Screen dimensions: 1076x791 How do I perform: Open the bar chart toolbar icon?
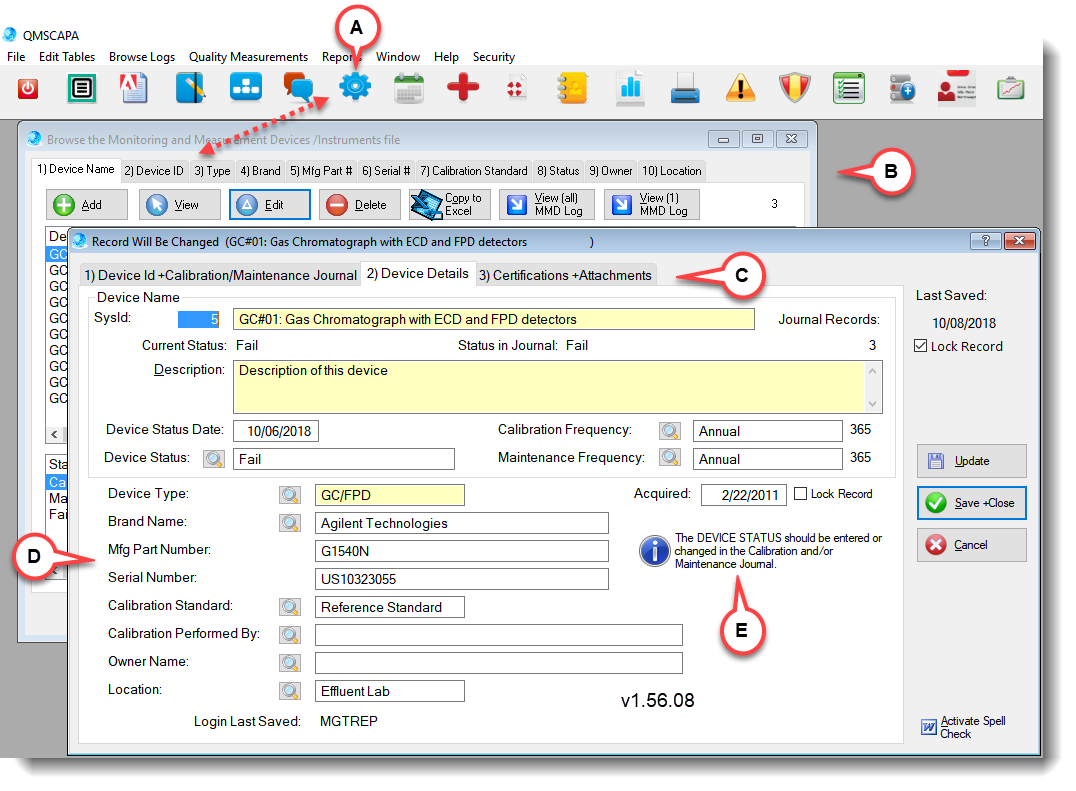click(630, 88)
